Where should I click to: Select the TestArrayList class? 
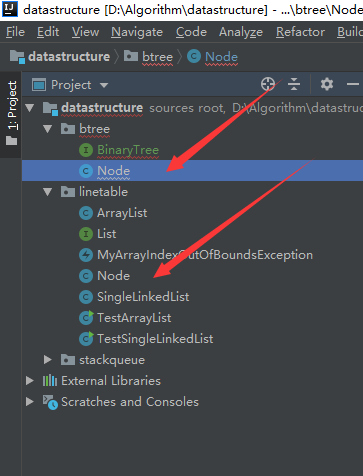134,318
